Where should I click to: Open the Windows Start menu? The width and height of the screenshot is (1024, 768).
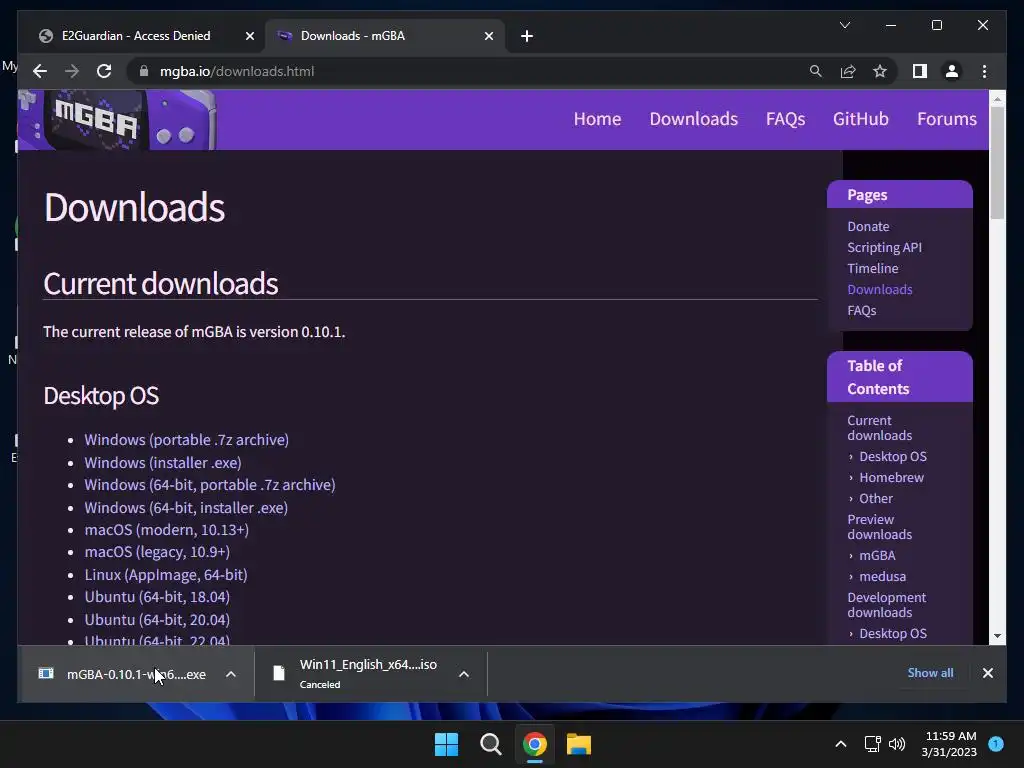tap(447, 744)
